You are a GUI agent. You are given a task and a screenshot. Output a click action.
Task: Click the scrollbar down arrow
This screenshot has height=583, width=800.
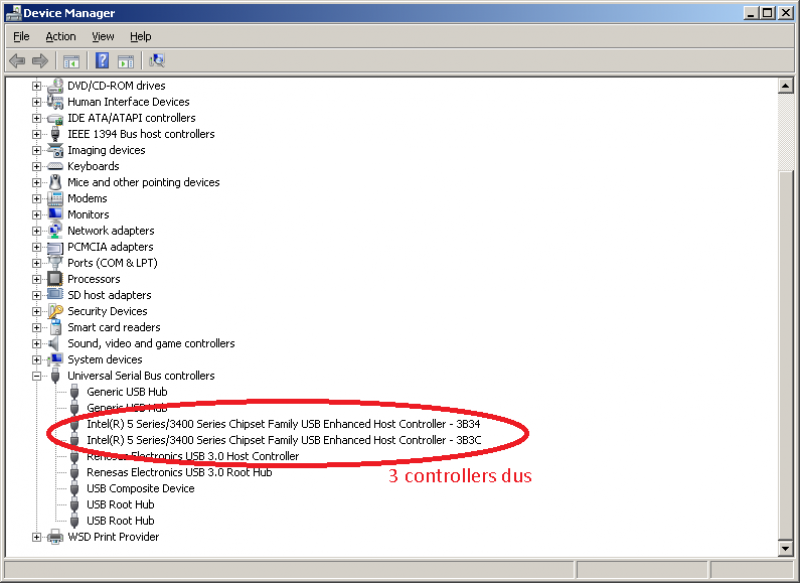pos(786,548)
